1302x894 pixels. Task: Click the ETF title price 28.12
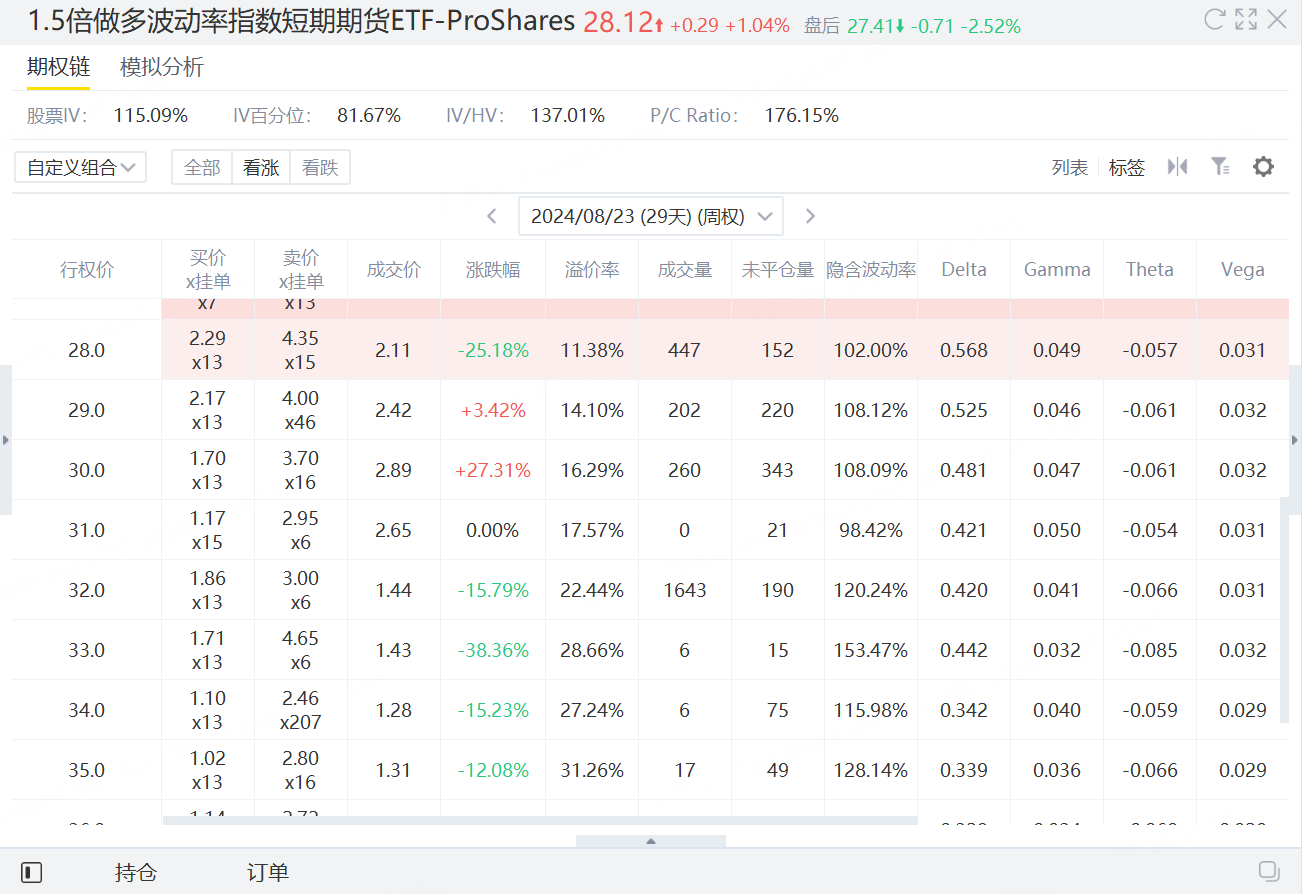[616, 22]
